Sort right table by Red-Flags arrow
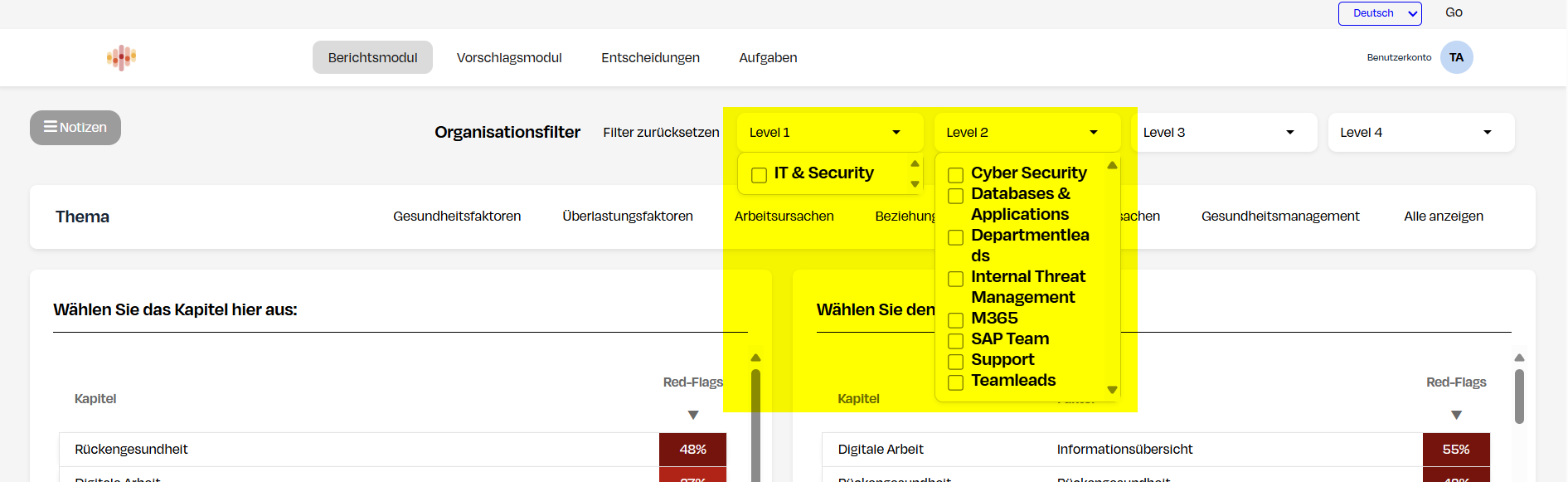The height and width of the screenshot is (482, 1568). coord(1456,415)
